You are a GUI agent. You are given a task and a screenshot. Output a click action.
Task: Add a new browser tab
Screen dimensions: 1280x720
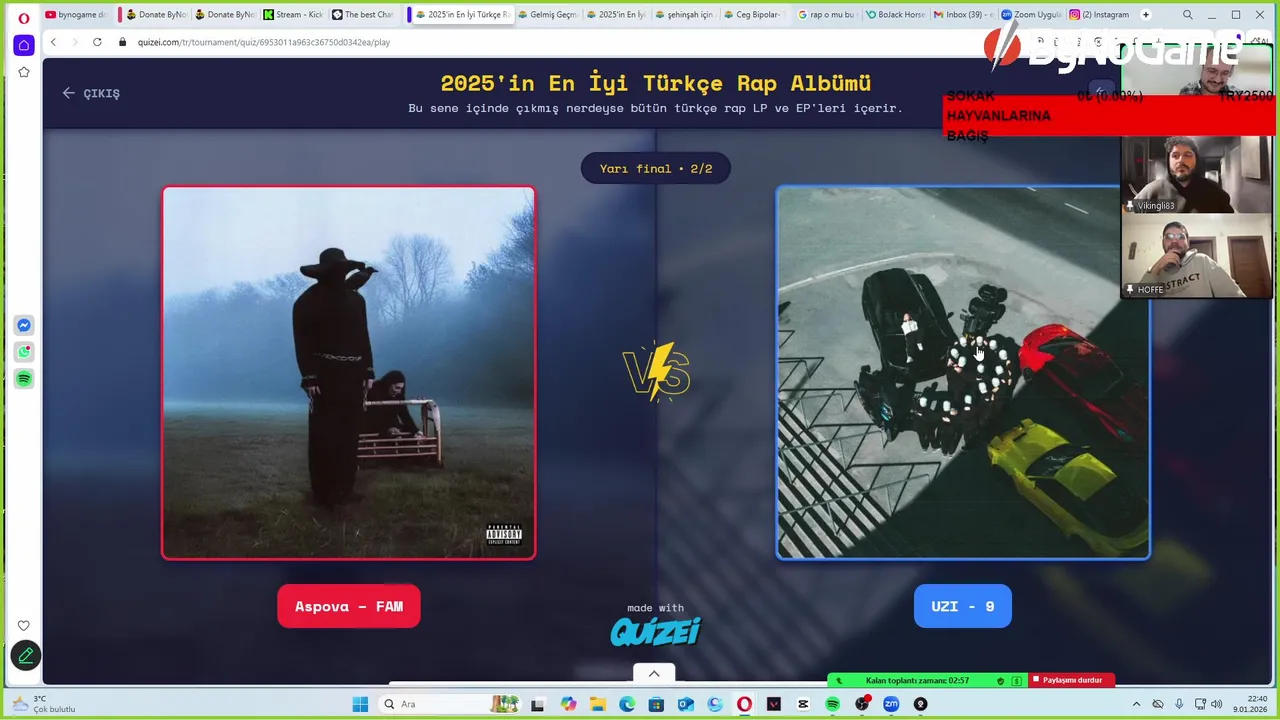pyautogui.click(x=1146, y=15)
